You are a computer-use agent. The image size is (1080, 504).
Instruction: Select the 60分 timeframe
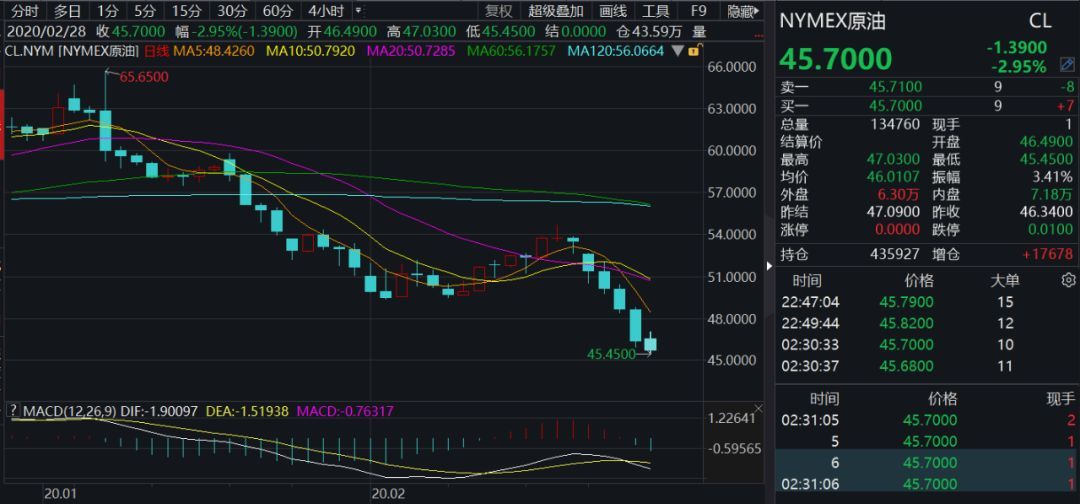click(278, 11)
